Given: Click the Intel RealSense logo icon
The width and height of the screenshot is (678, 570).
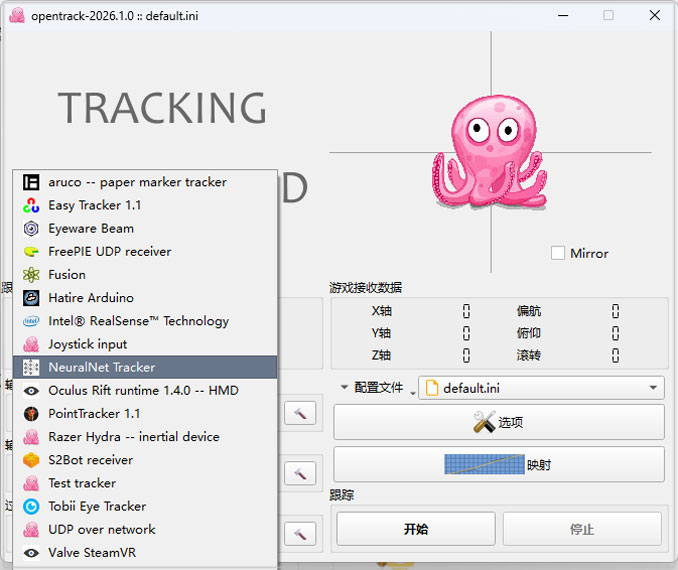Looking at the screenshot, I should [x=31, y=321].
